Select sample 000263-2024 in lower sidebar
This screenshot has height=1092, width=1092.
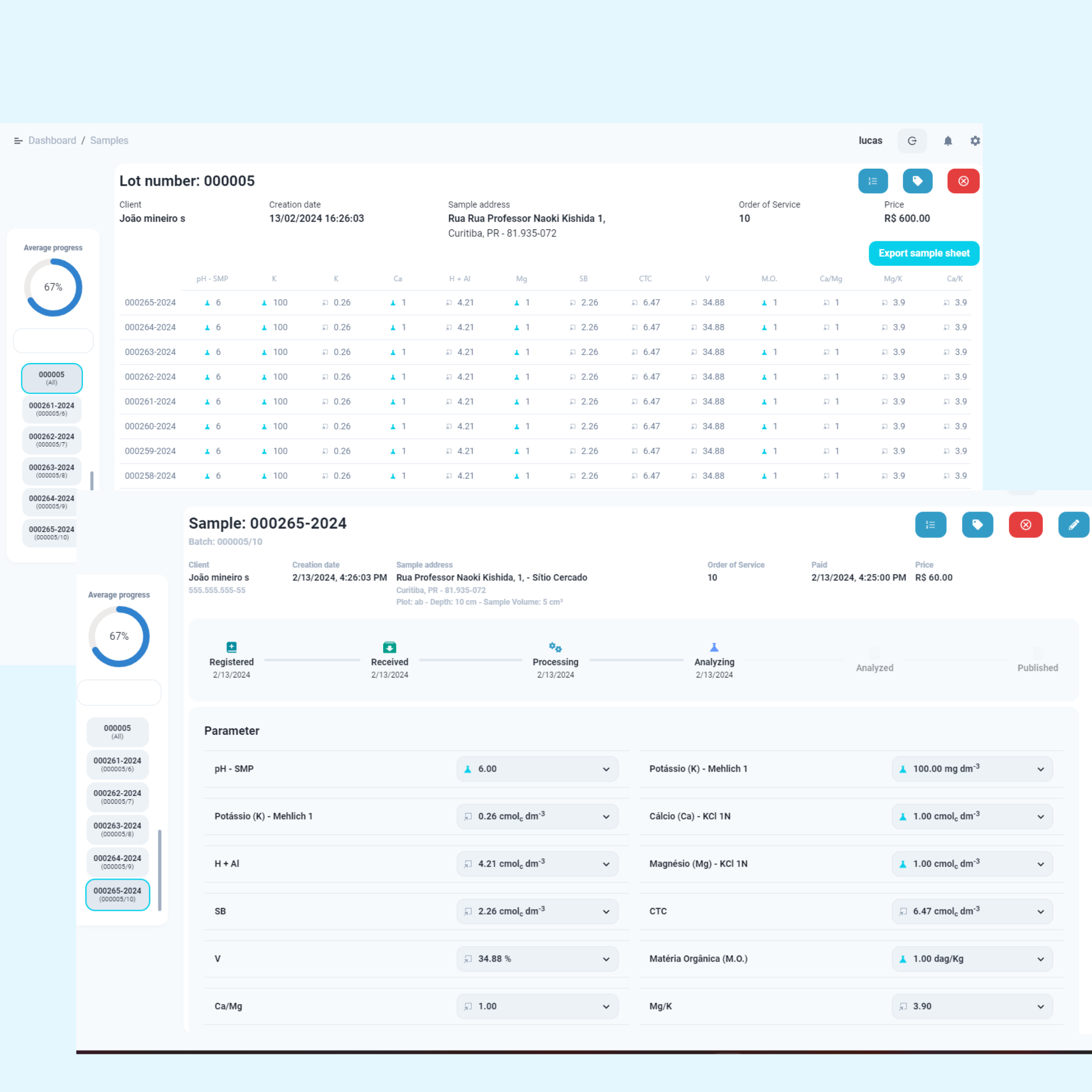(x=117, y=829)
